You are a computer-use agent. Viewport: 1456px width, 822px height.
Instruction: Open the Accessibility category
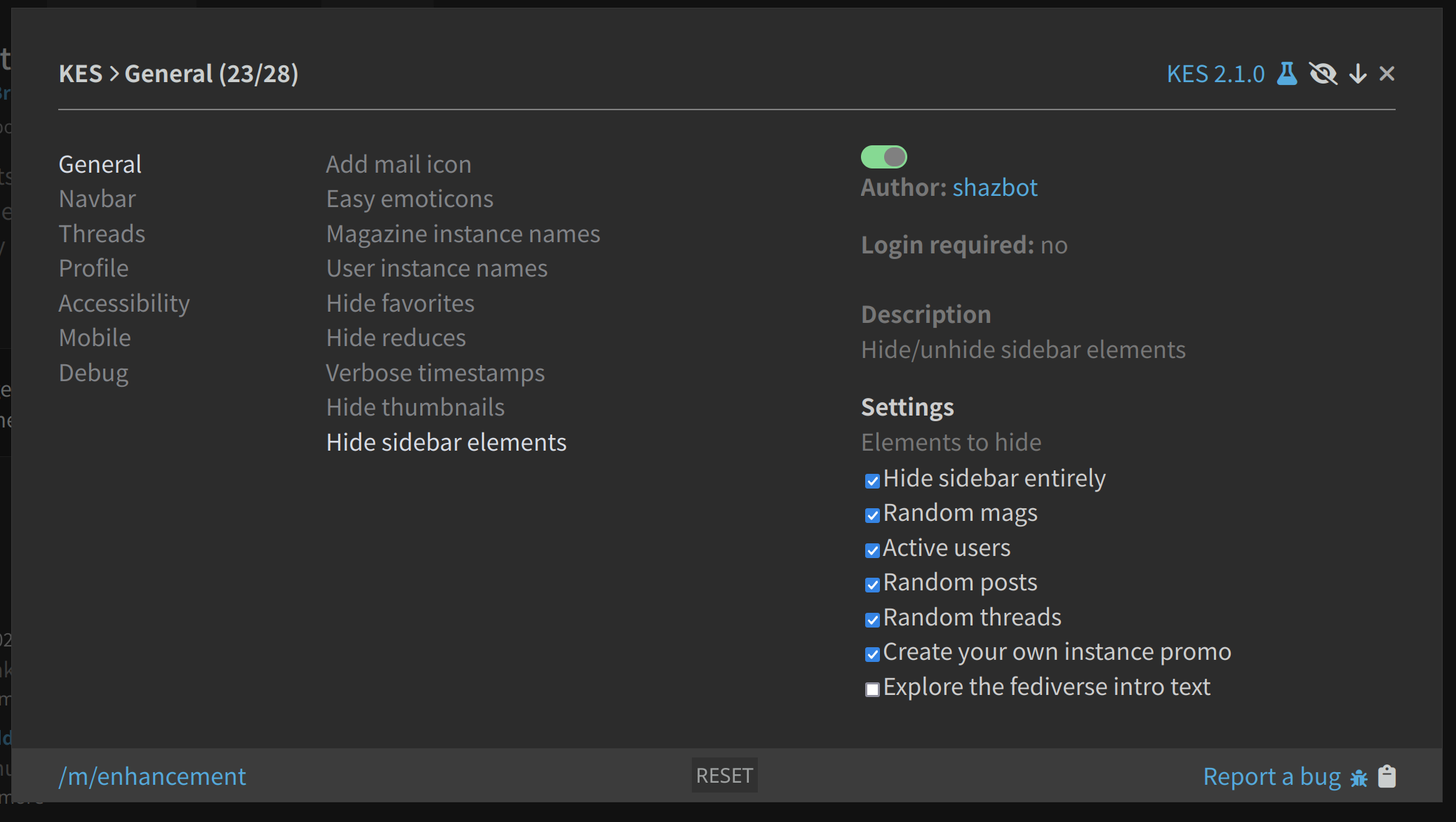coord(123,303)
